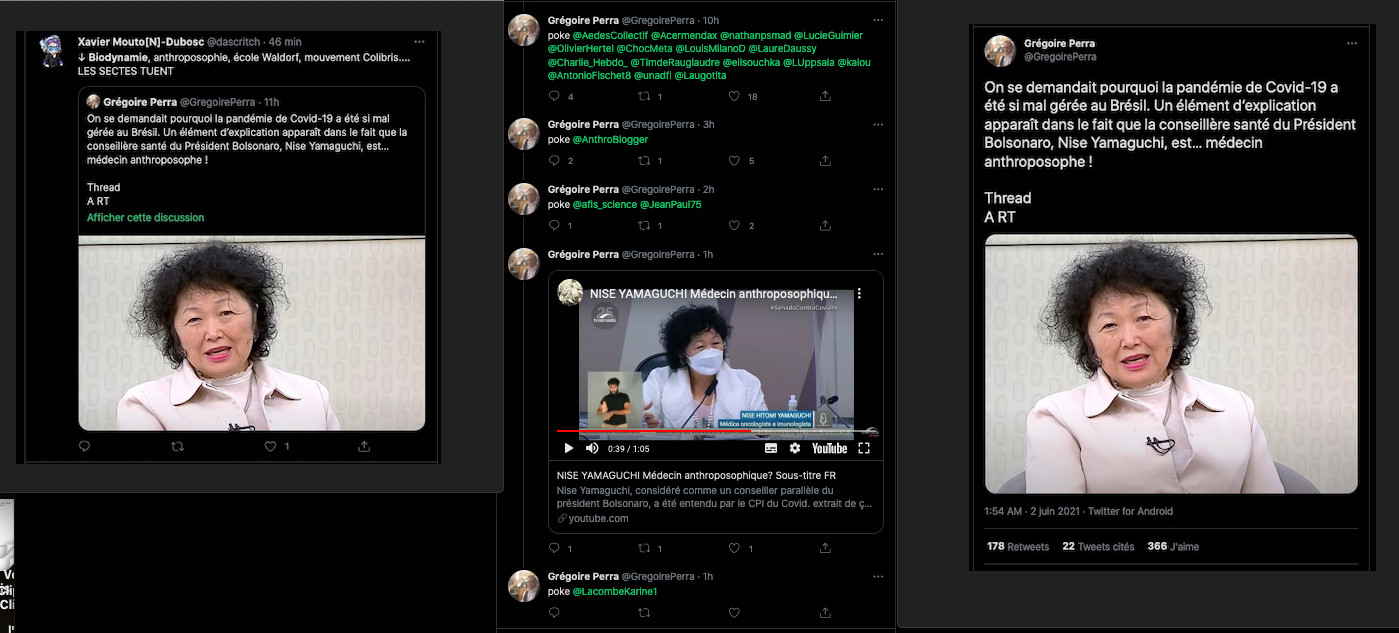Retweet Xavier Mouton-Dubosc's tweet
Viewport: 1399px width, 633px height.
tap(177, 446)
